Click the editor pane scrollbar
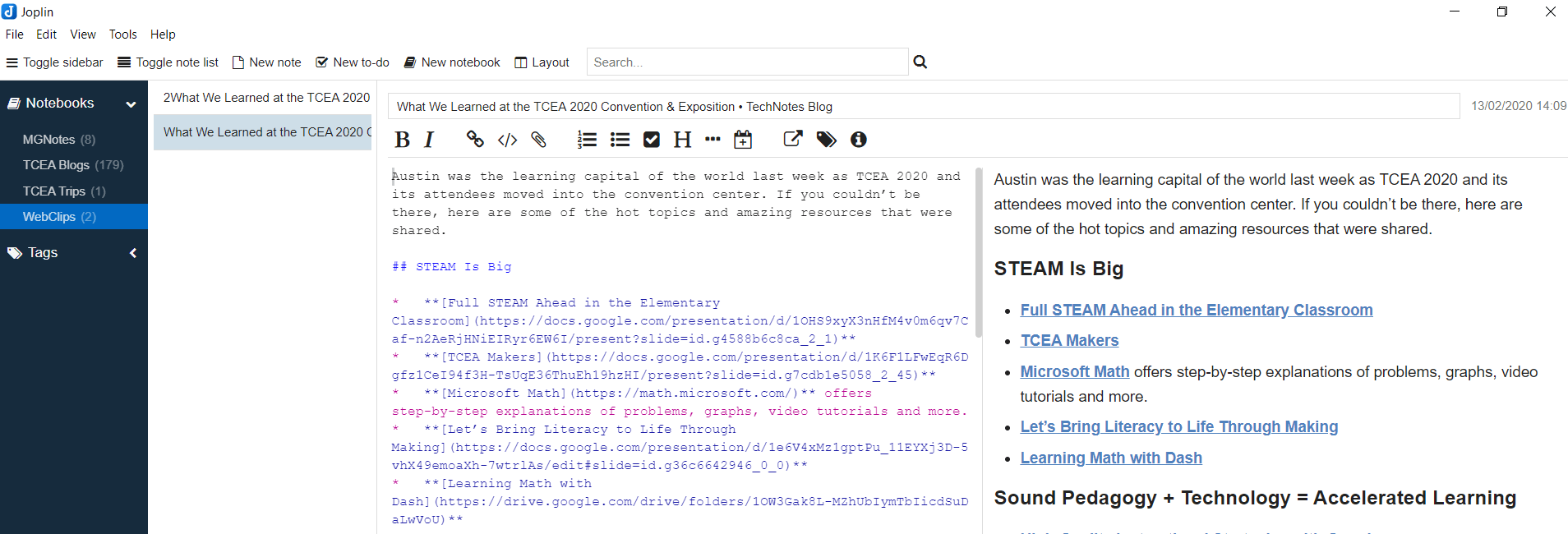Image resolution: width=1568 pixels, height=534 pixels. (x=978, y=253)
